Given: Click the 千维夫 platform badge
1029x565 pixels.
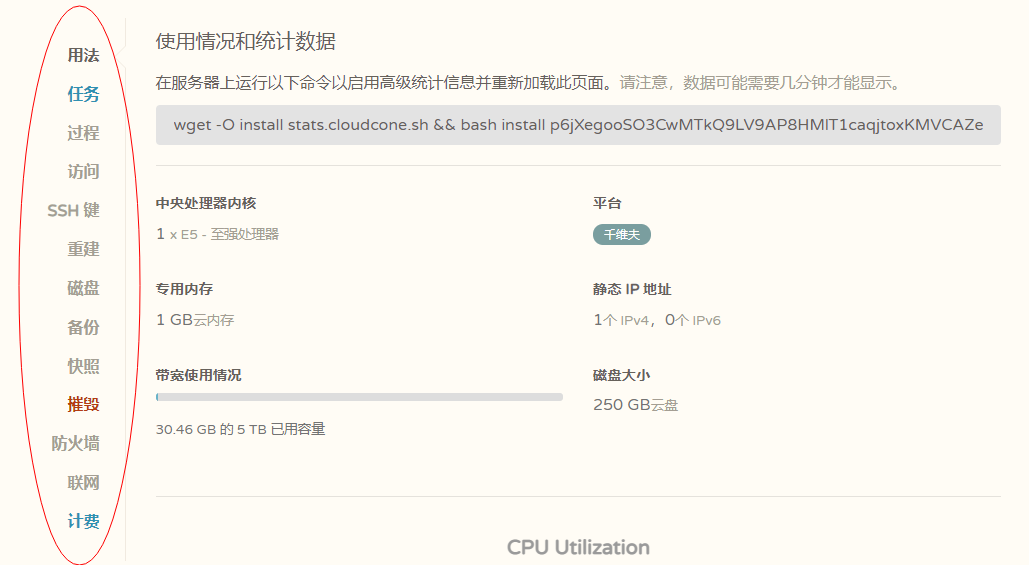Looking at the screenshot, I should pos(622,235).
